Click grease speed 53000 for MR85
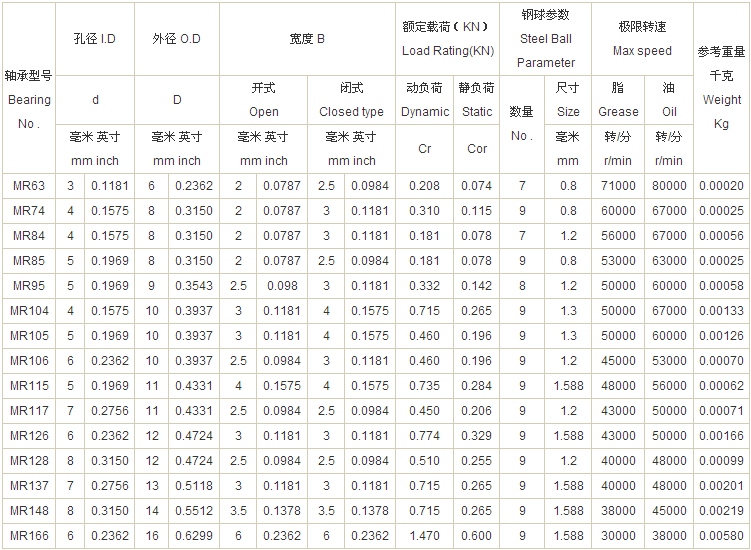The height and width of the screenshot is (550, 751). [618, 261]
